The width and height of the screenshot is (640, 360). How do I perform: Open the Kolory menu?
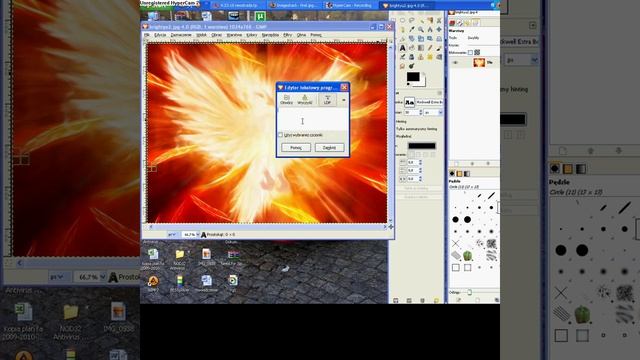[x=251, y=35]
